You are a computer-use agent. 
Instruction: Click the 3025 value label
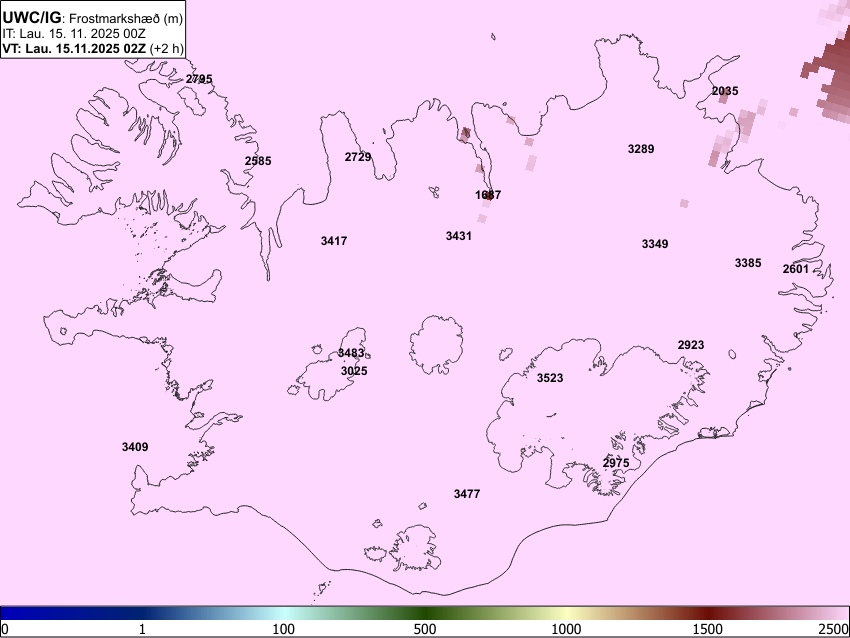coord(354,371)
